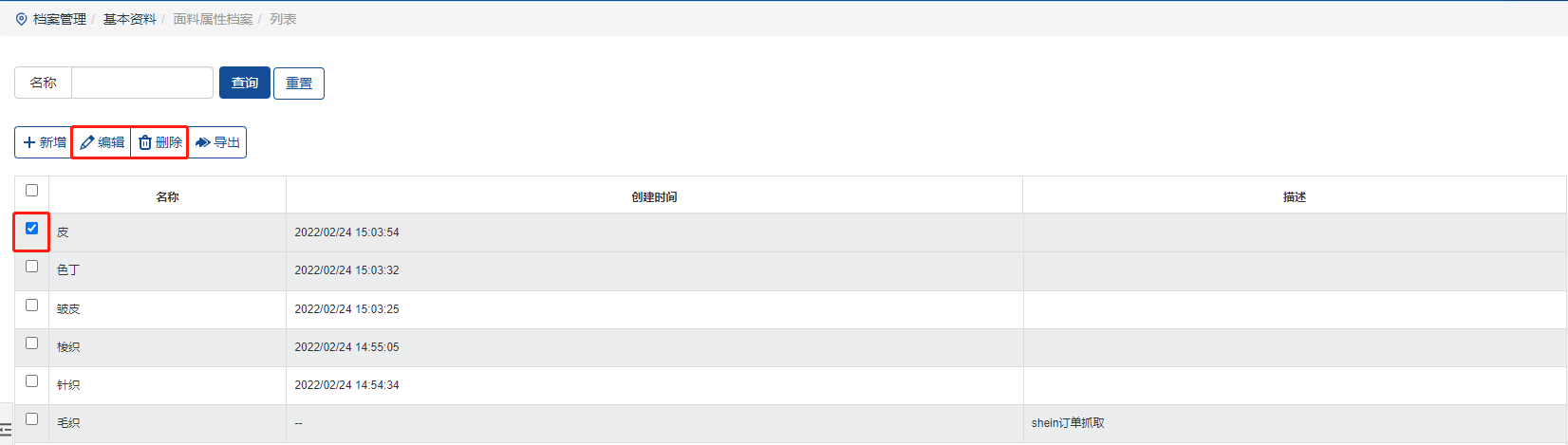Enable the checkbox for the 针织 row

(31, 380)
